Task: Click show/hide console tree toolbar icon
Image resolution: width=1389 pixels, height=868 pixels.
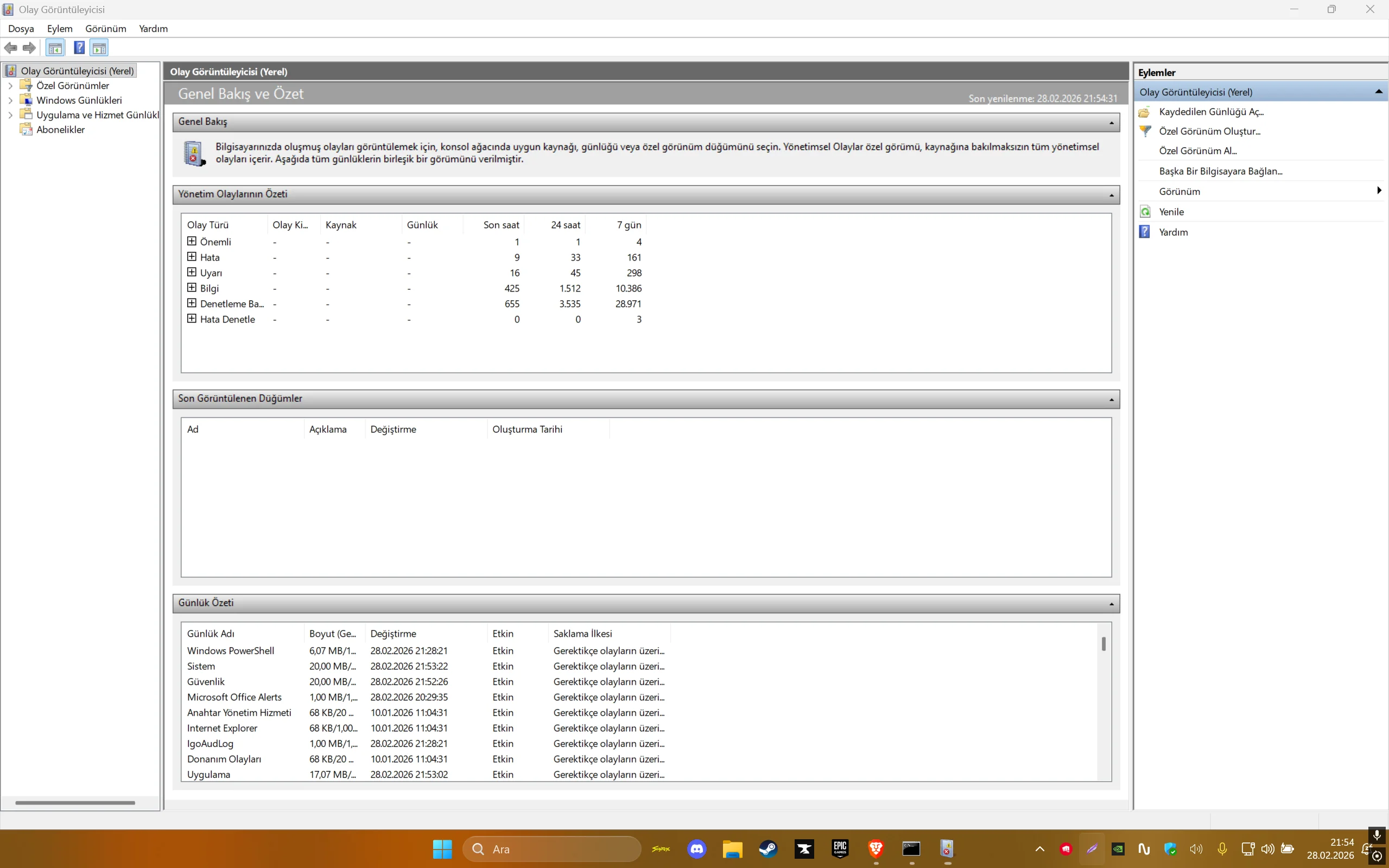Action: (55, 48)
